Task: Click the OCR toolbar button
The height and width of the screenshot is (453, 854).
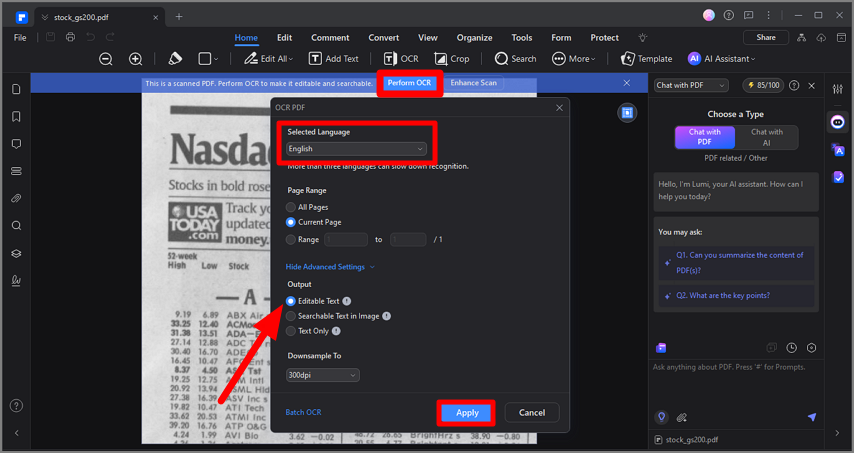Action: [x=401, y=59]
